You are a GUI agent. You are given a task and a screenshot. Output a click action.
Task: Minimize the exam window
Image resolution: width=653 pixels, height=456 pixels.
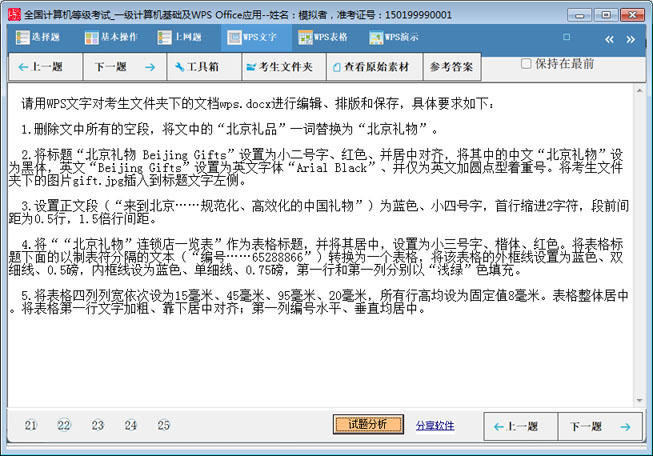(579, 15)
